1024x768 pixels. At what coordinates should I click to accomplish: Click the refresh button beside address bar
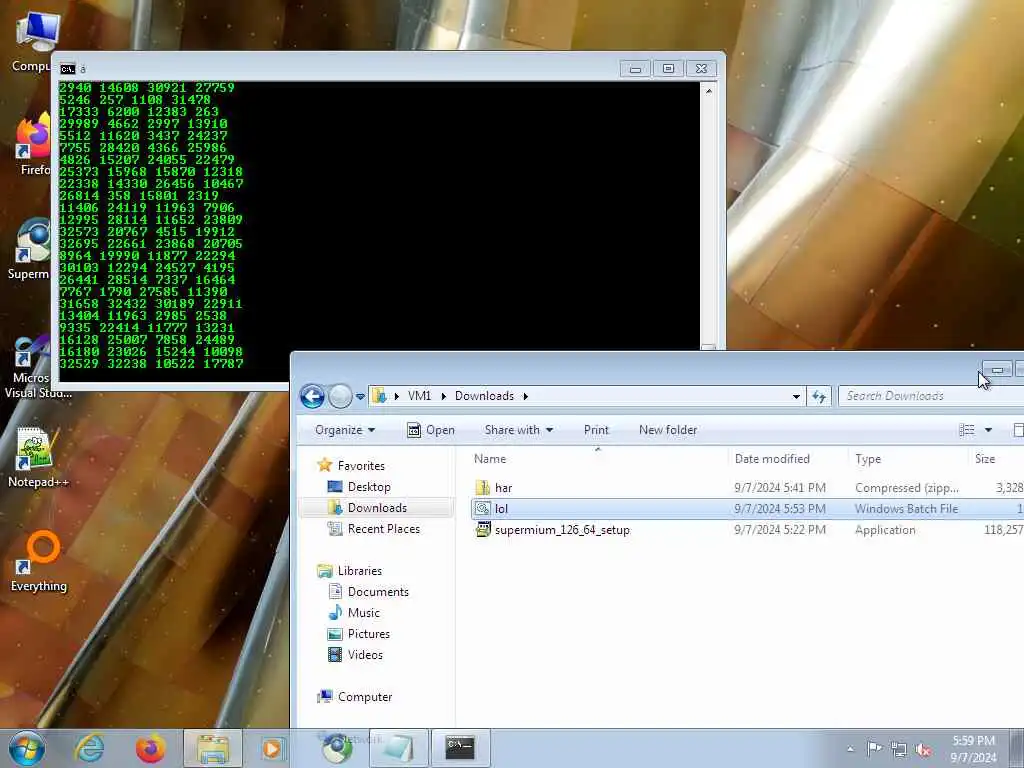[819, 396]
